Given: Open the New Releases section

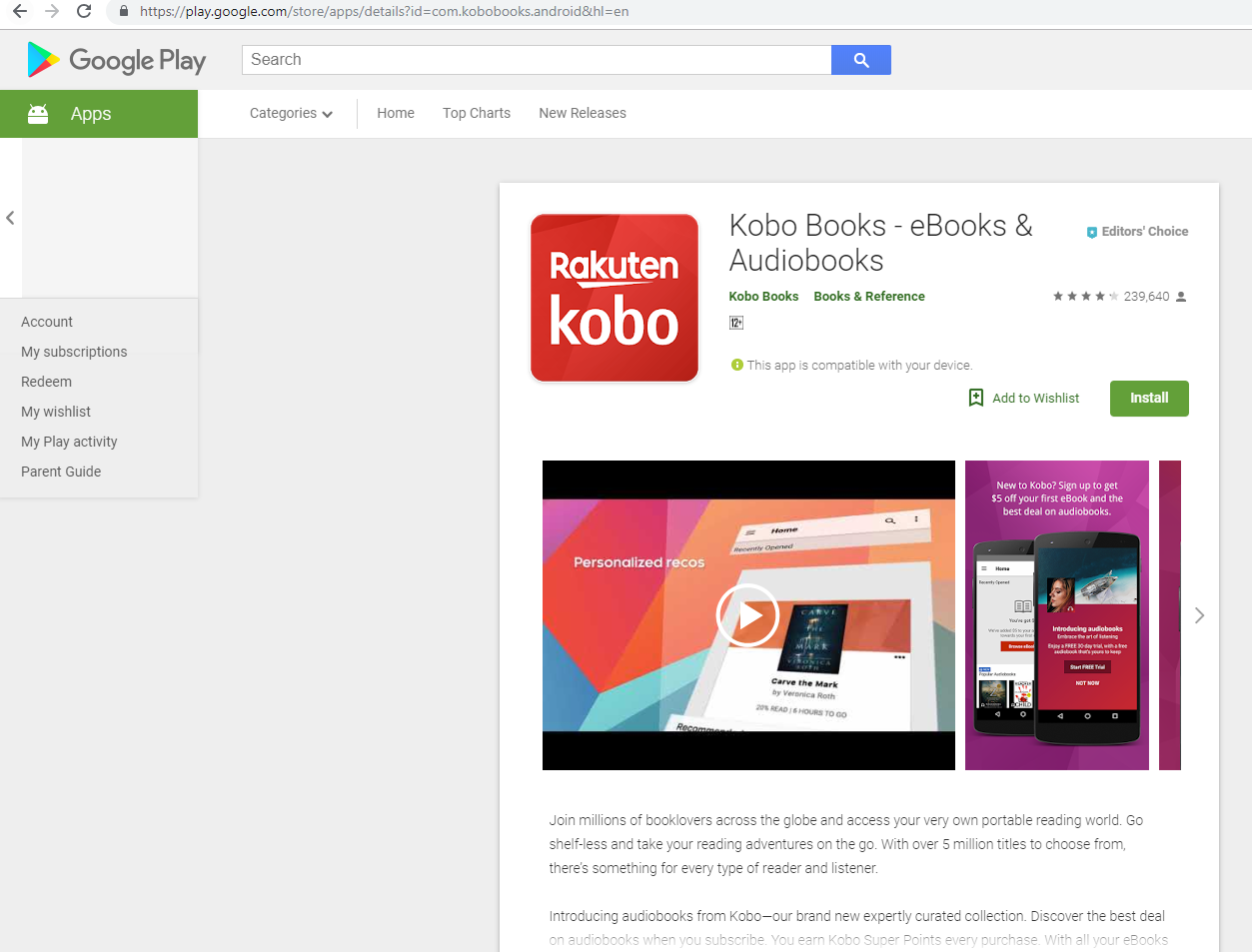Looking at the screenshot, I should 582,113.
